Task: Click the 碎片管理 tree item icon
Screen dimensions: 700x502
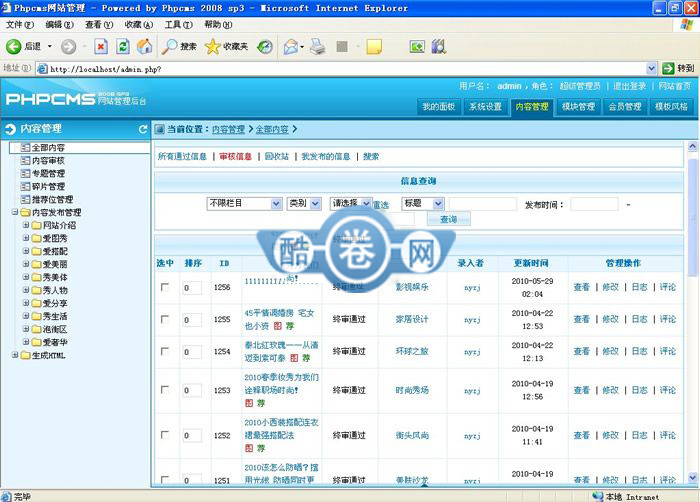Action: (x=25, y=186)
